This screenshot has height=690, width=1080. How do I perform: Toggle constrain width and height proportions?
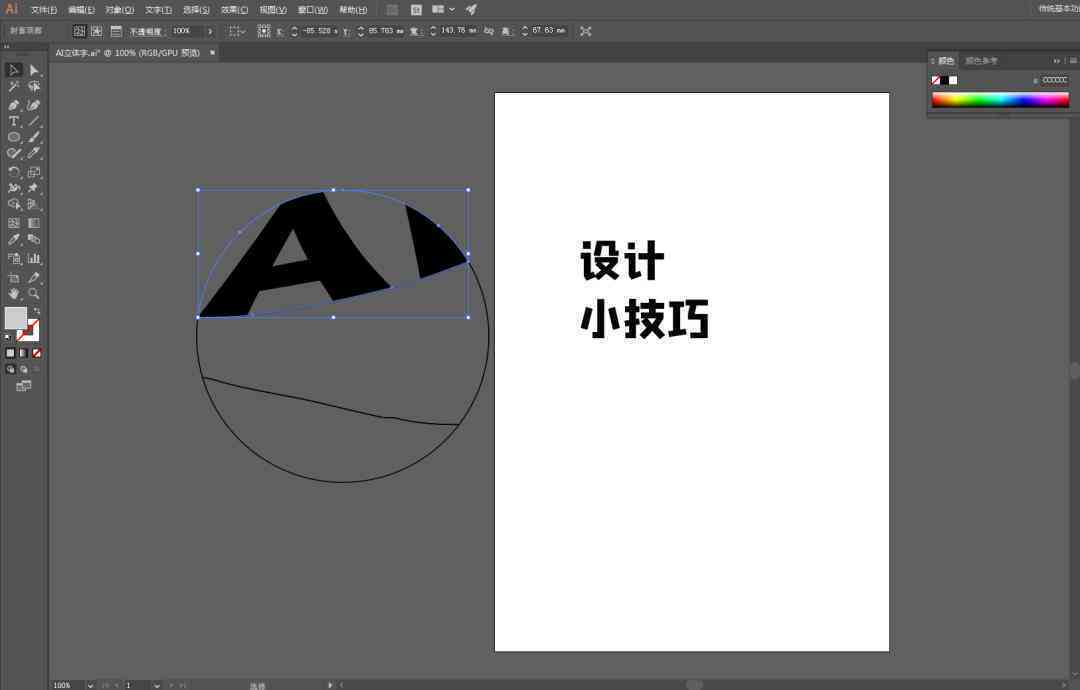[x=489, y=31]
